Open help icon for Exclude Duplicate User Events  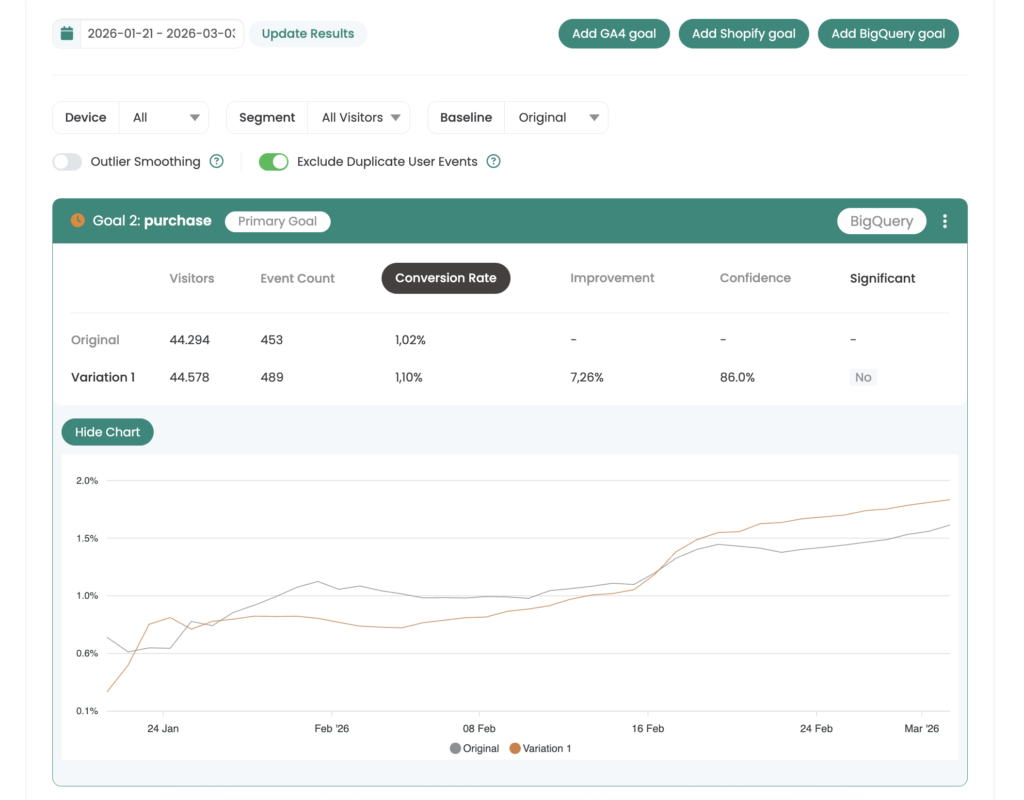(x=493, y=161)
